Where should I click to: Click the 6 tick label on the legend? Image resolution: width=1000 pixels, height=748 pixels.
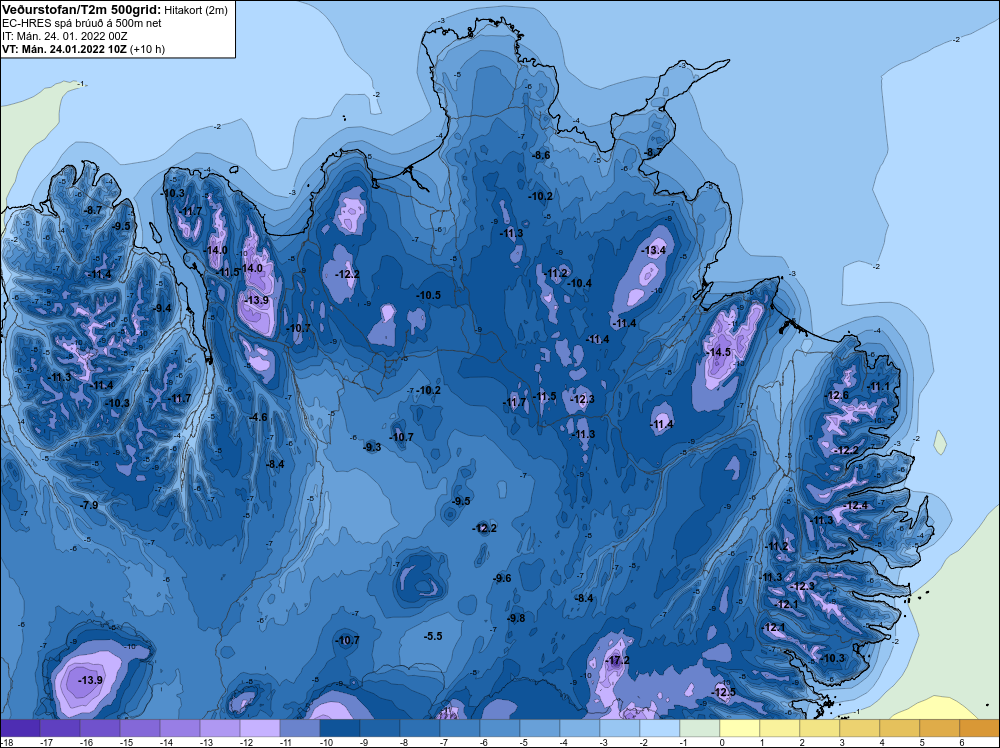click(x=962, y=742)
